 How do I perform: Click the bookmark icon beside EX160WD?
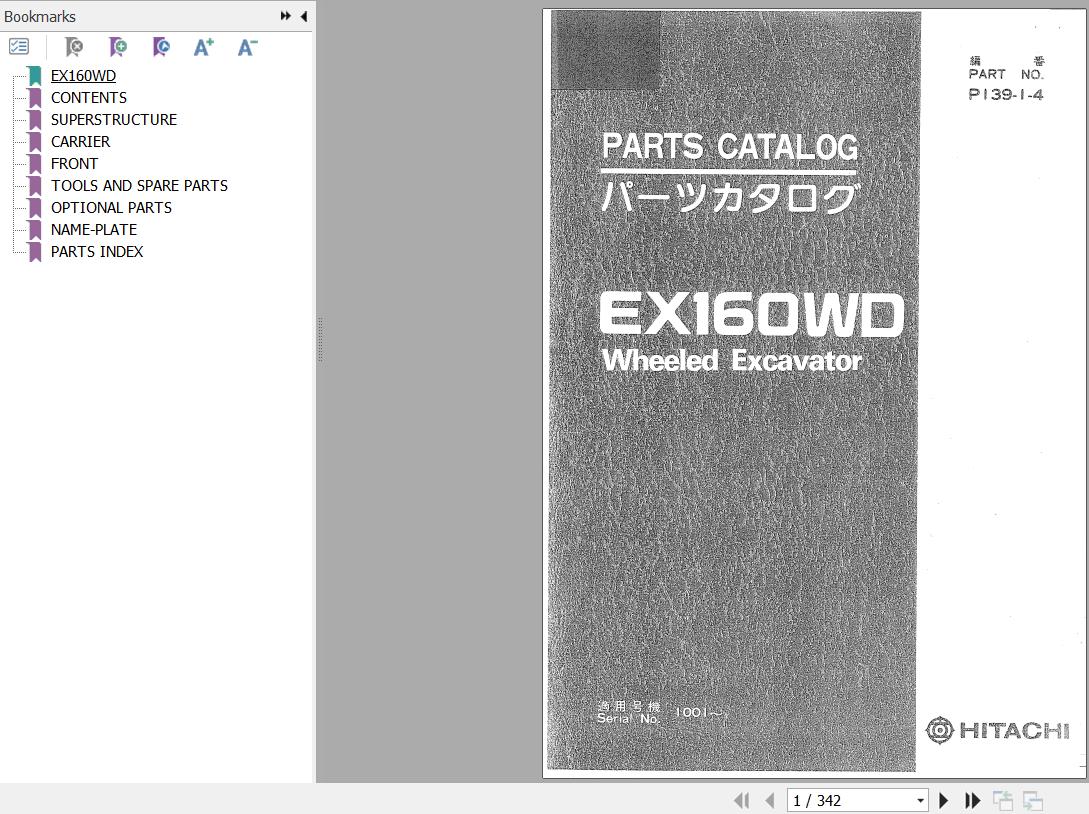coord(35,76)
